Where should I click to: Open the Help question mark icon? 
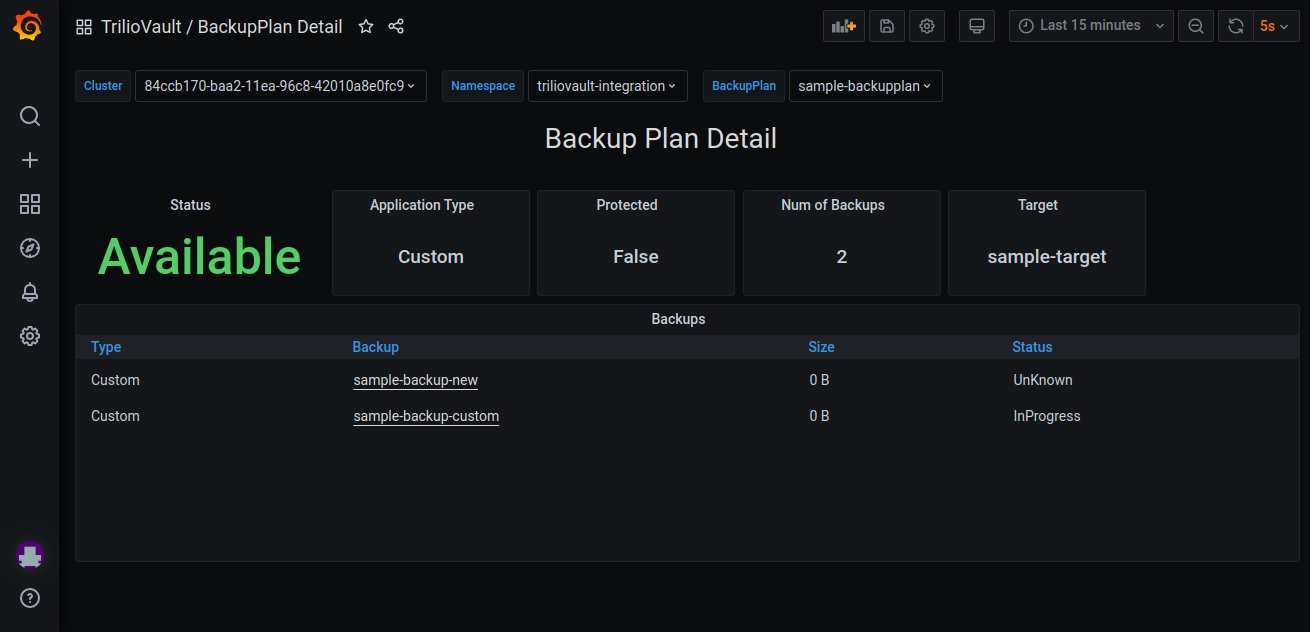[x=30, y=599]
